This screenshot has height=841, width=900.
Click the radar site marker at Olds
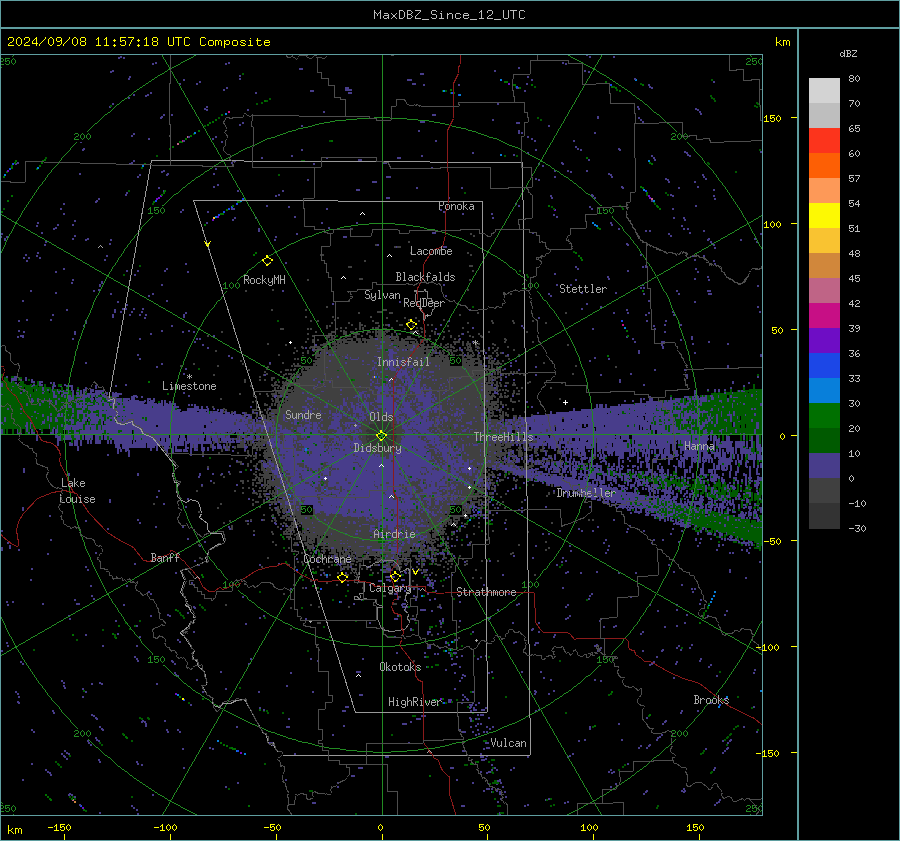click(381, 436)
